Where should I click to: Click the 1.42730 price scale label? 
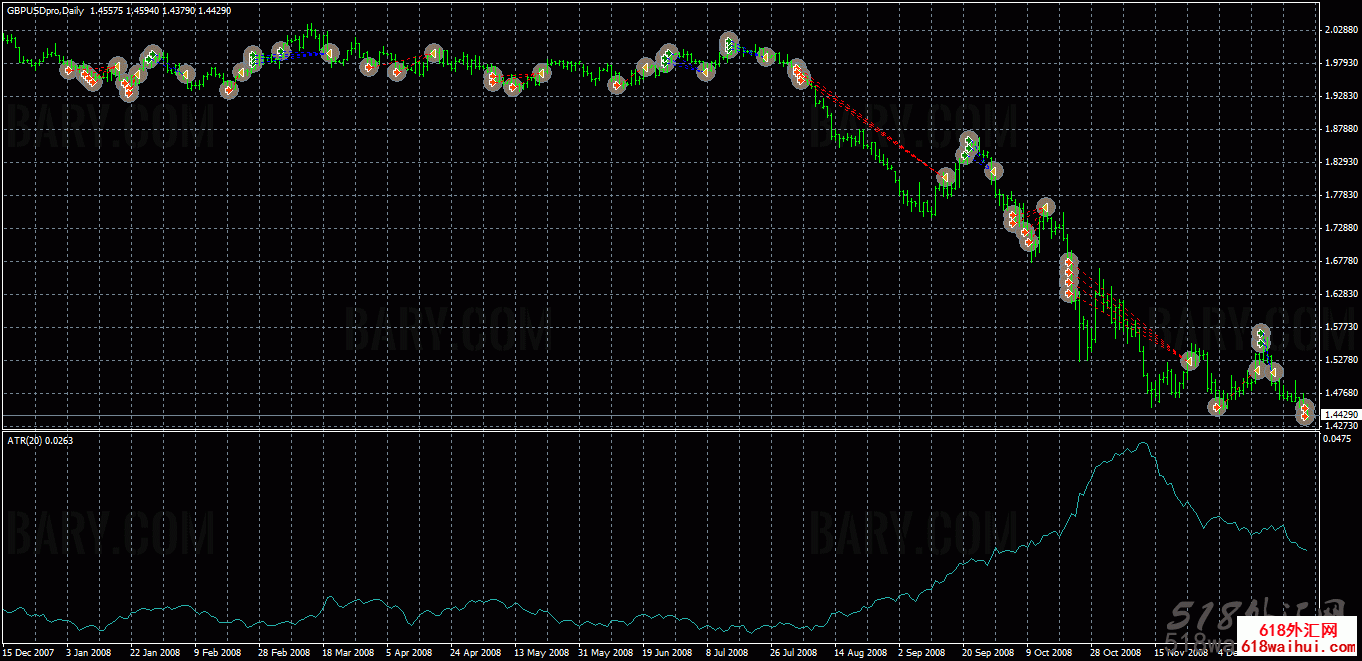pyautogui.click(x=1340, y=426)
